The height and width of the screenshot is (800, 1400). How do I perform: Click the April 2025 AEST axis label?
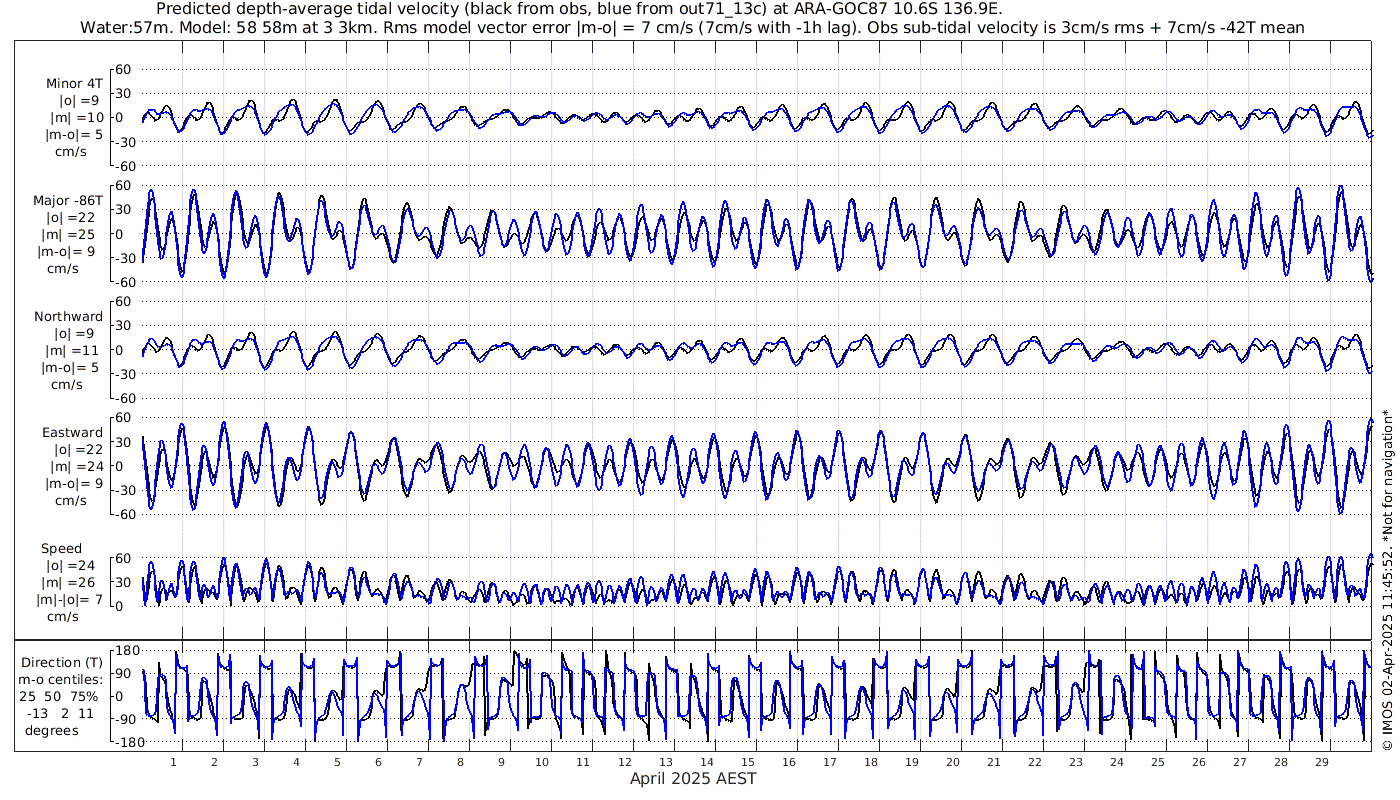[x=693, y=778]
